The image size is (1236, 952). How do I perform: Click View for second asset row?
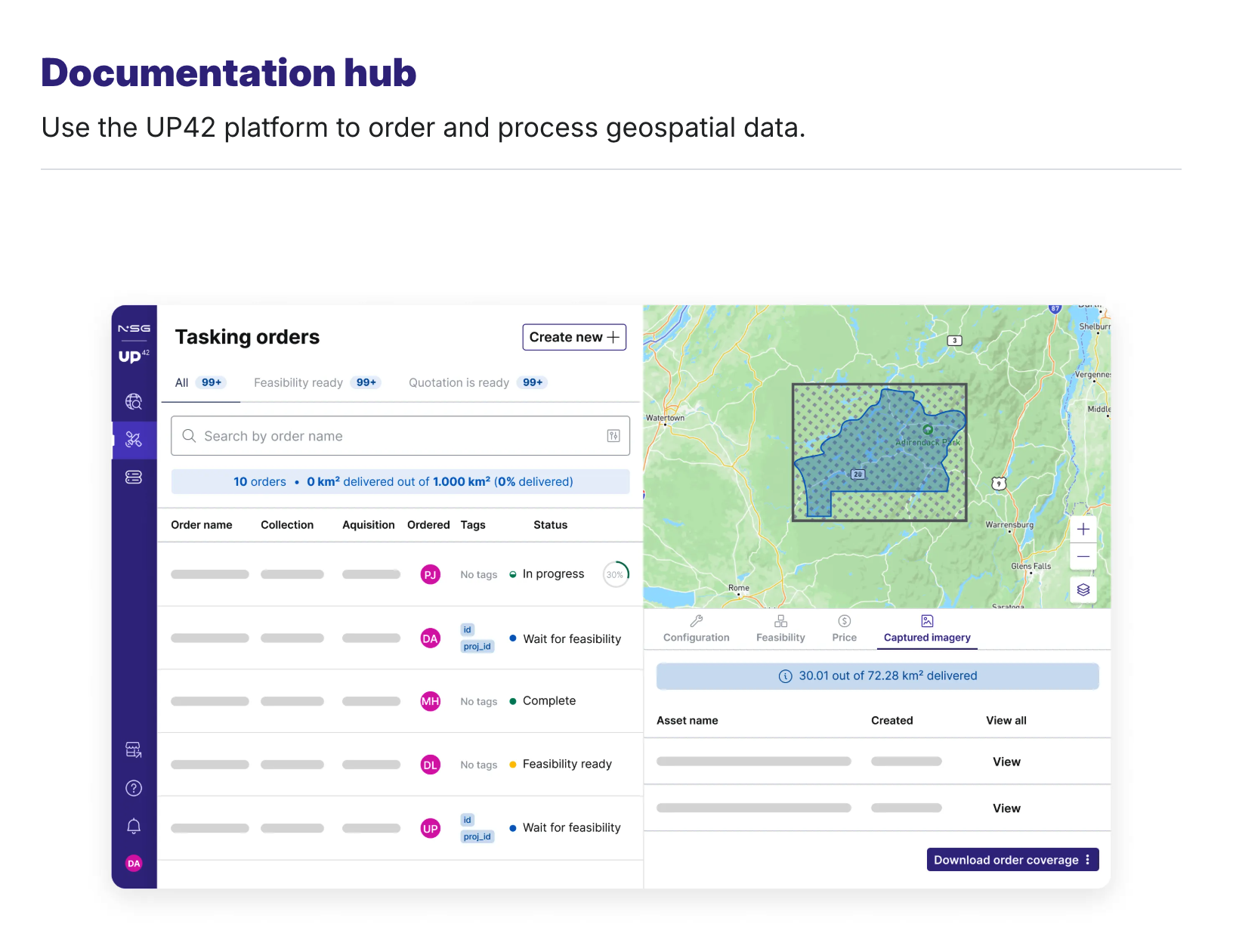(x=1006, y=808)
